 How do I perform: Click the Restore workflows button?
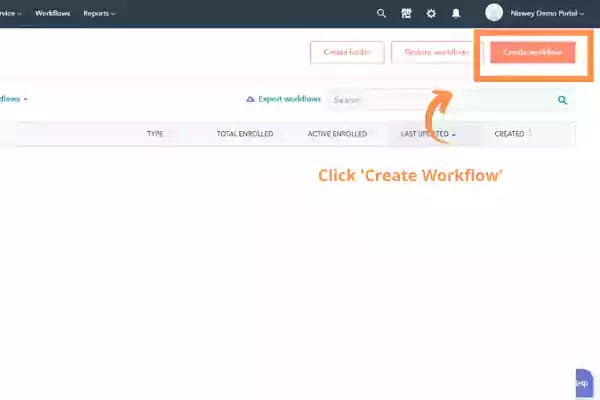tap(437, 52)
